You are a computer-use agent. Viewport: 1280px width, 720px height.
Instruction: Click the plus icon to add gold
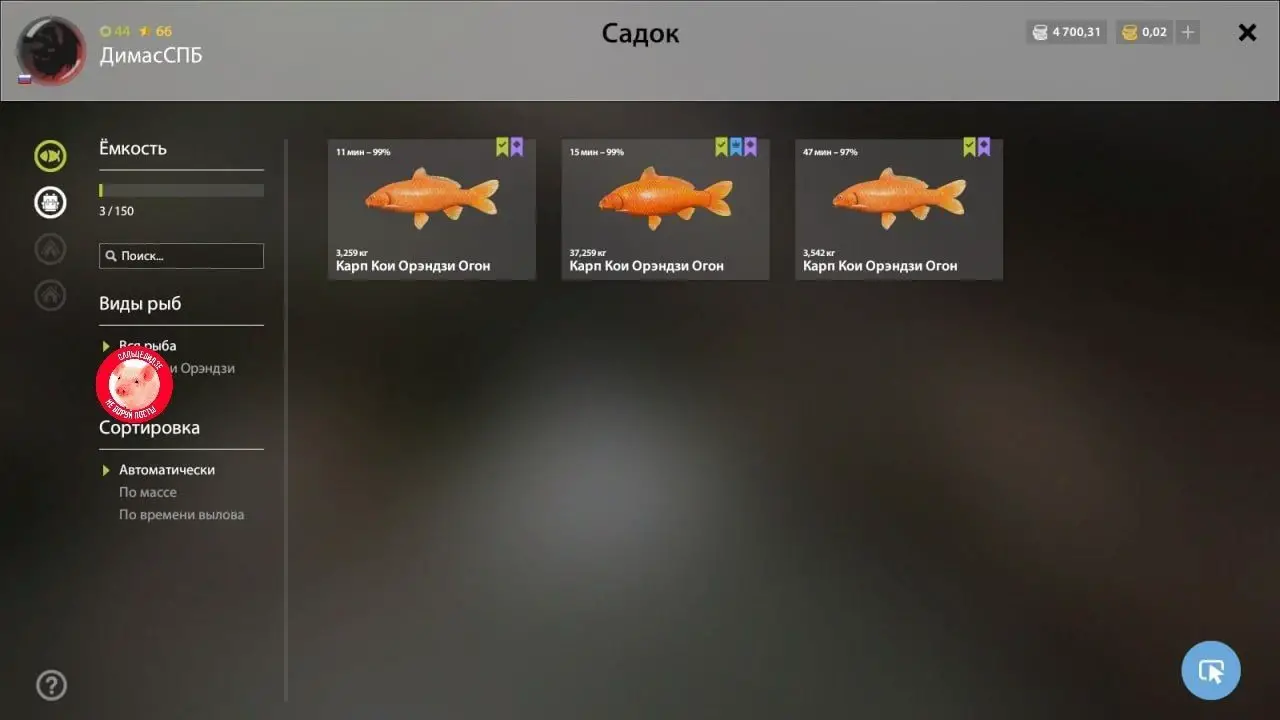coord(1187,32)
